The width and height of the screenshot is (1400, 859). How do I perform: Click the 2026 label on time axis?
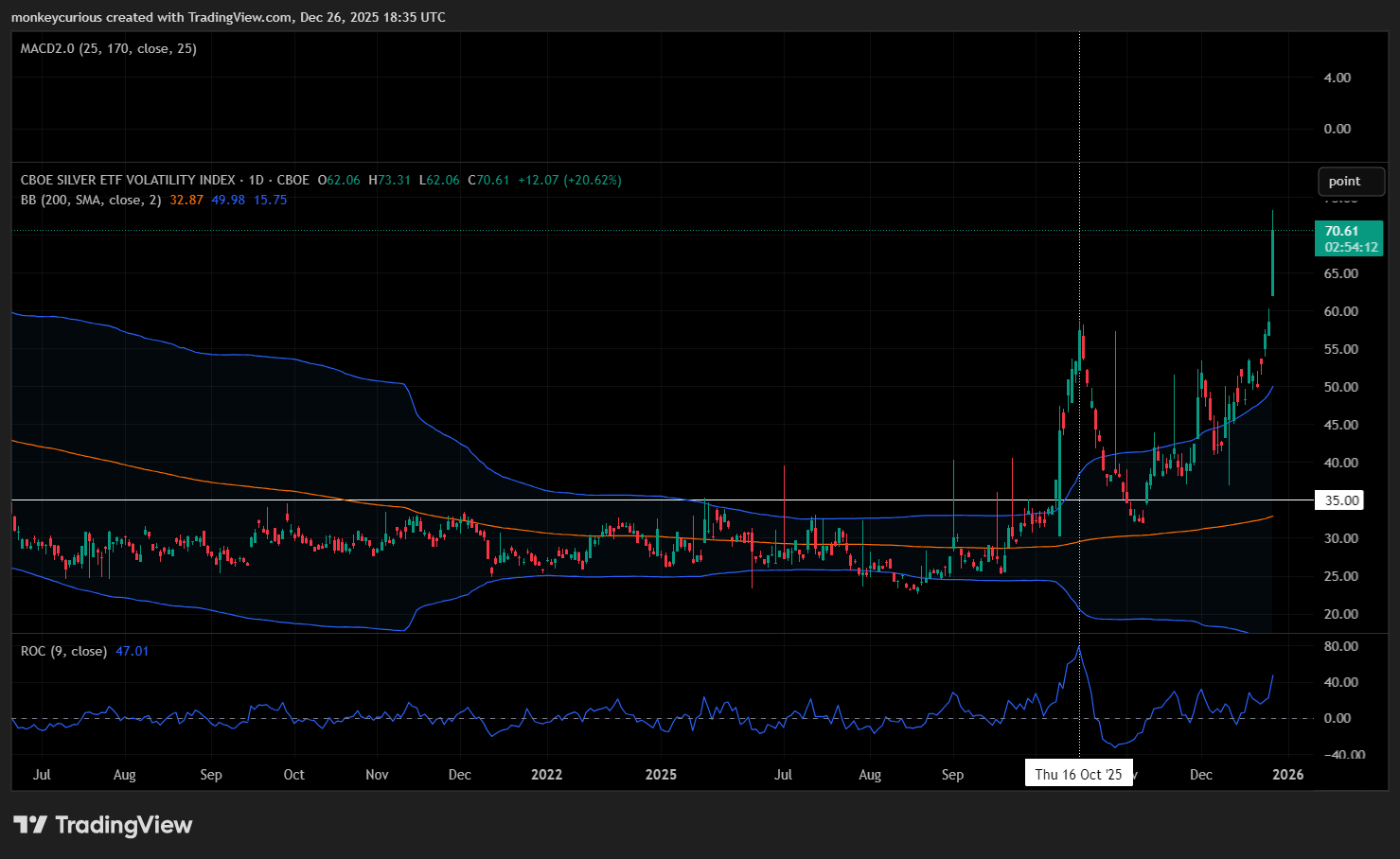tap(1287, 774)
